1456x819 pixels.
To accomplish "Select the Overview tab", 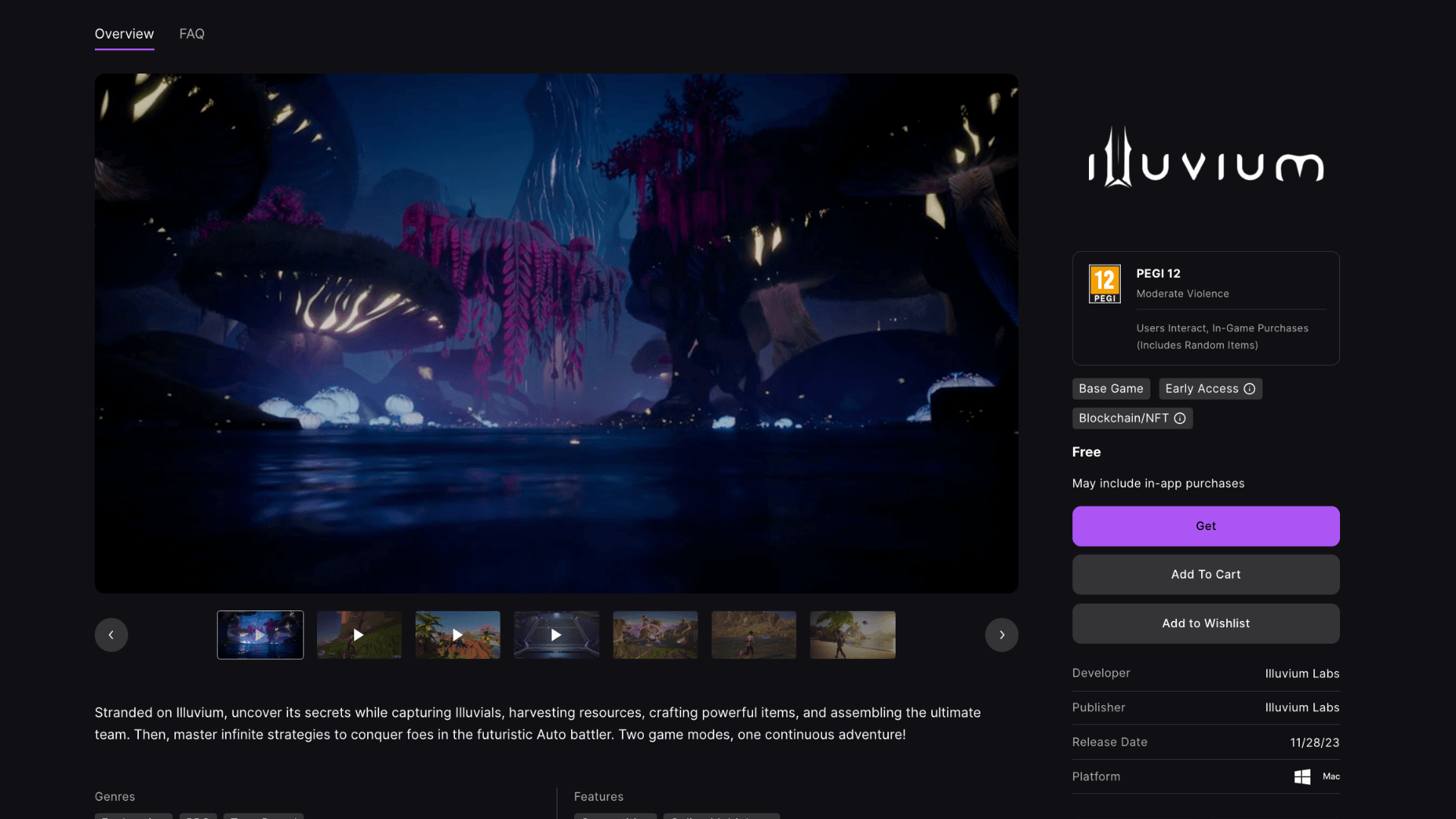I will coord(124,34).
